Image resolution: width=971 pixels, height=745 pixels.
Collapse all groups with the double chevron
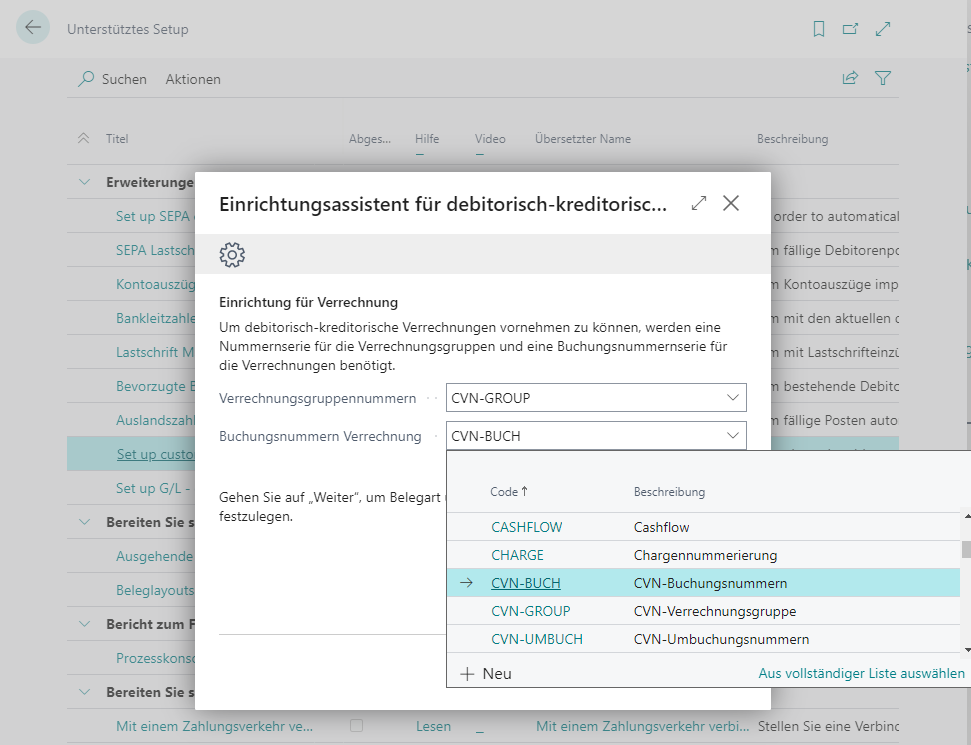coord(84,138)
